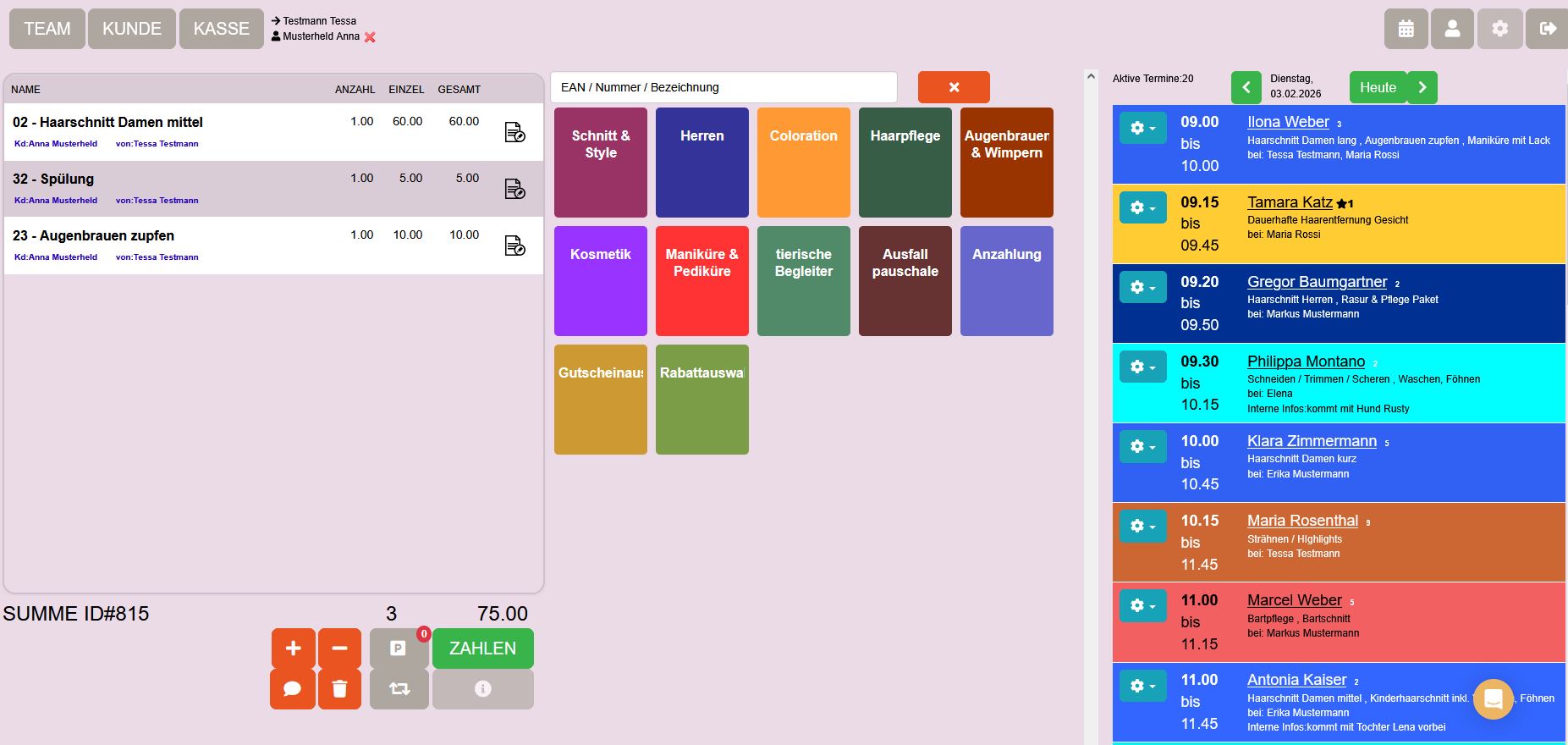1568x745 pixels.
Task: Open the calendar icon in top bar
Action: pos(1406,29)
